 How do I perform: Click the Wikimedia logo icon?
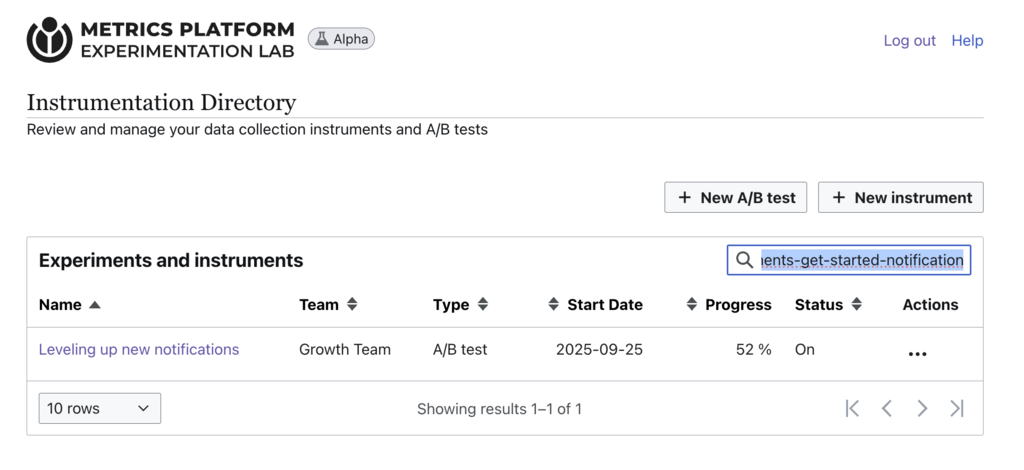click(49, 40)
